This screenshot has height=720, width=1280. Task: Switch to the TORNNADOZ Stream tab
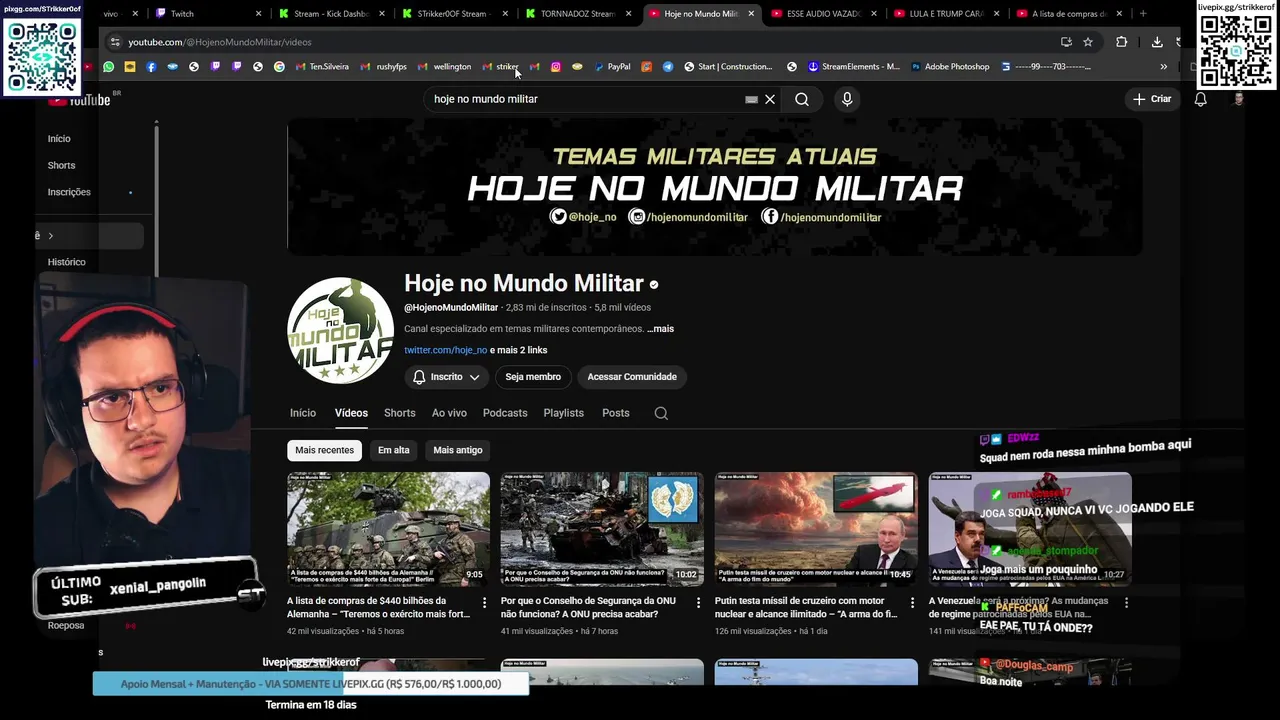tap(579, 14)
